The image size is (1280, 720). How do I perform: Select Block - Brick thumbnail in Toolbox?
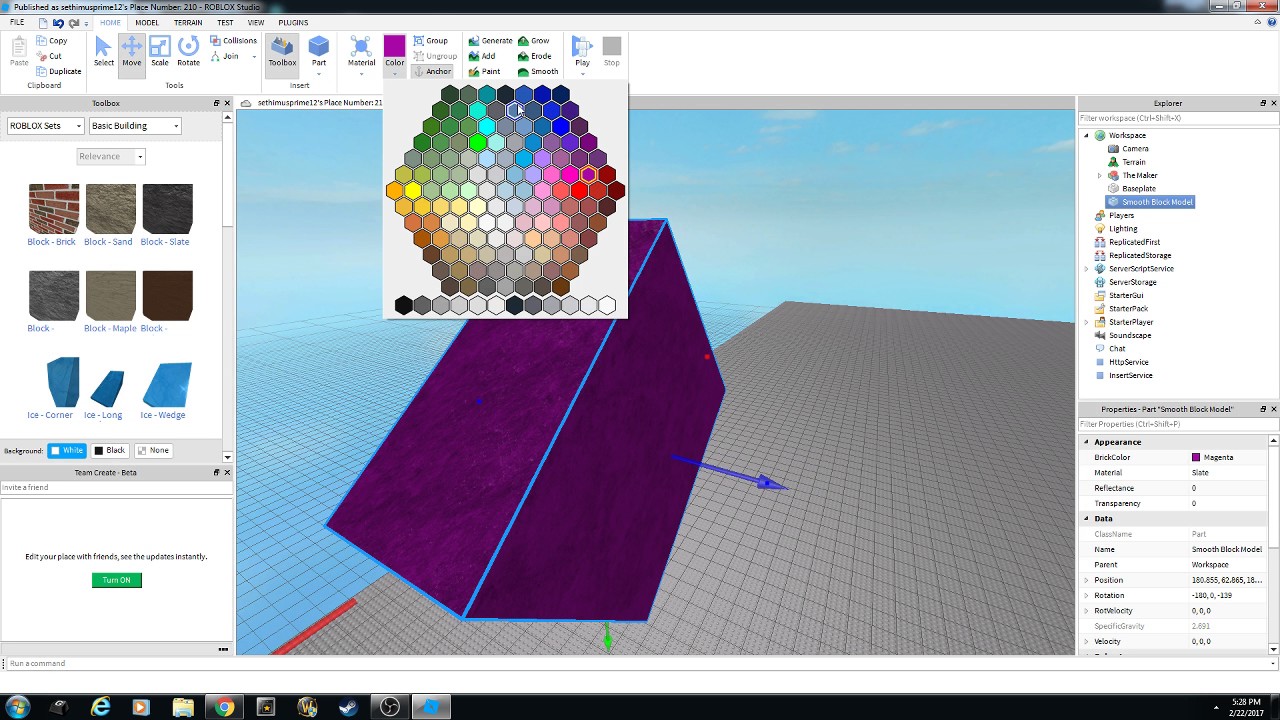coord(53,208)
